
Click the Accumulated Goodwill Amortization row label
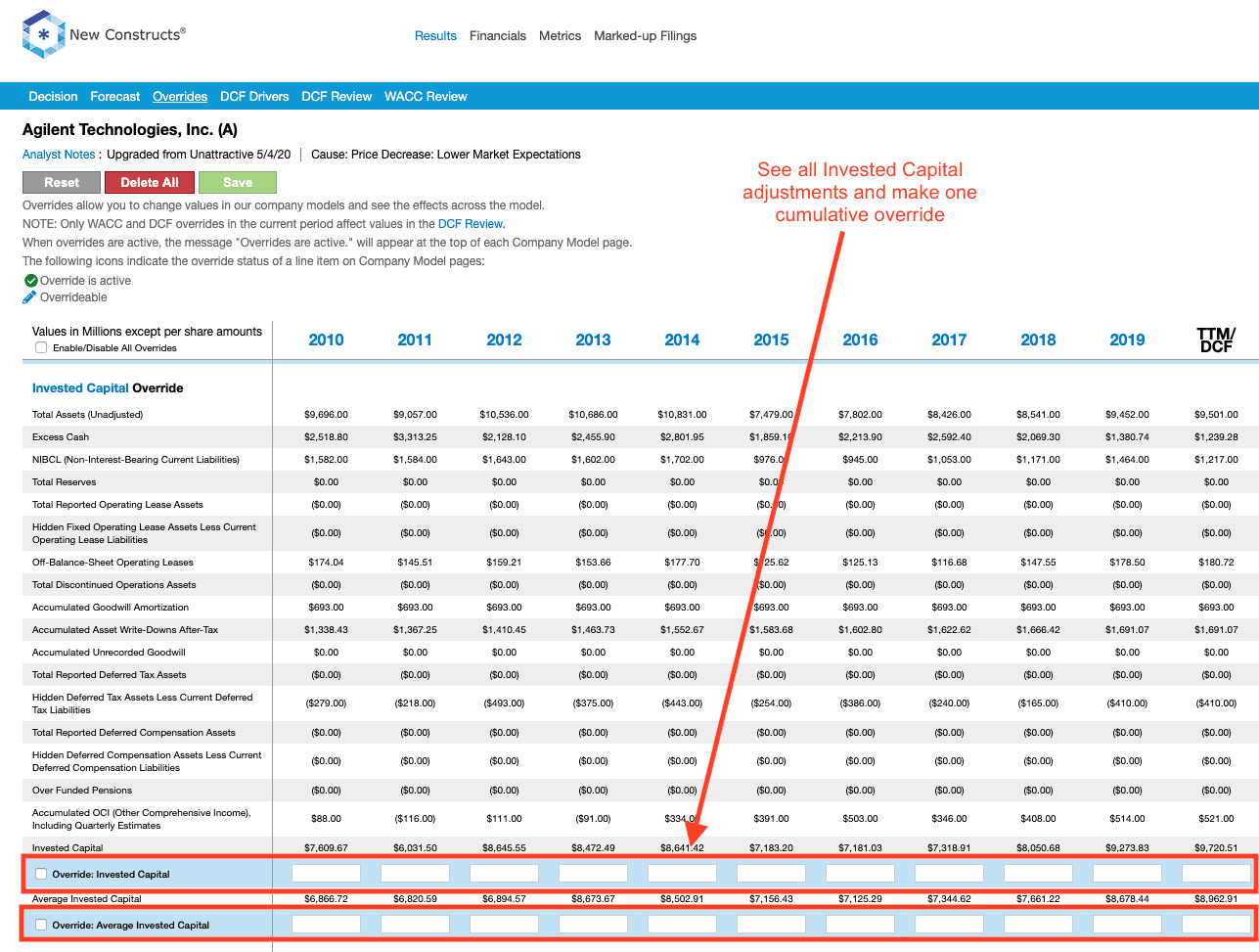pyautogui.click(x=111, y=608)
